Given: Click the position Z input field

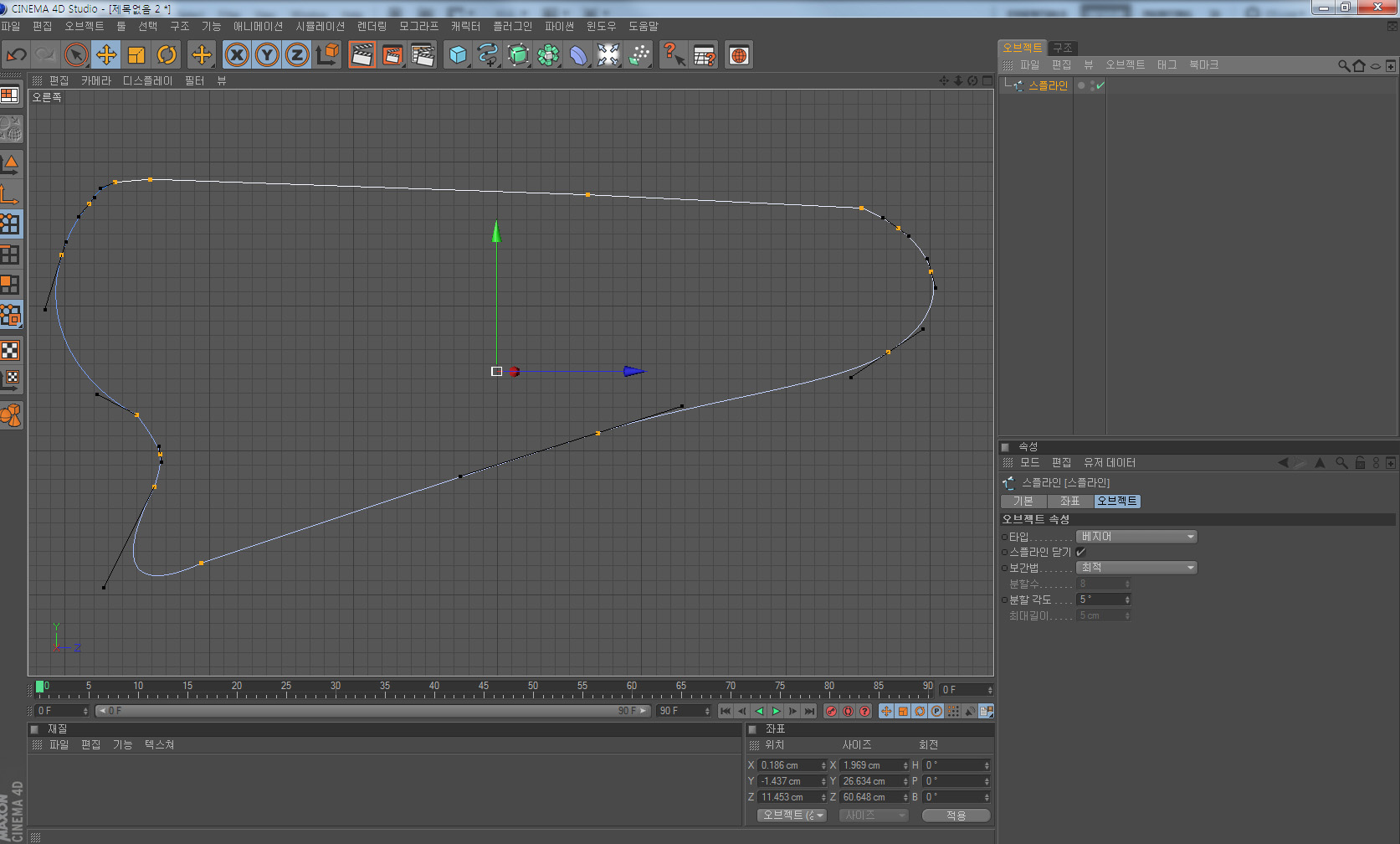Looking at the screenshot, I should tap(788, 797).
